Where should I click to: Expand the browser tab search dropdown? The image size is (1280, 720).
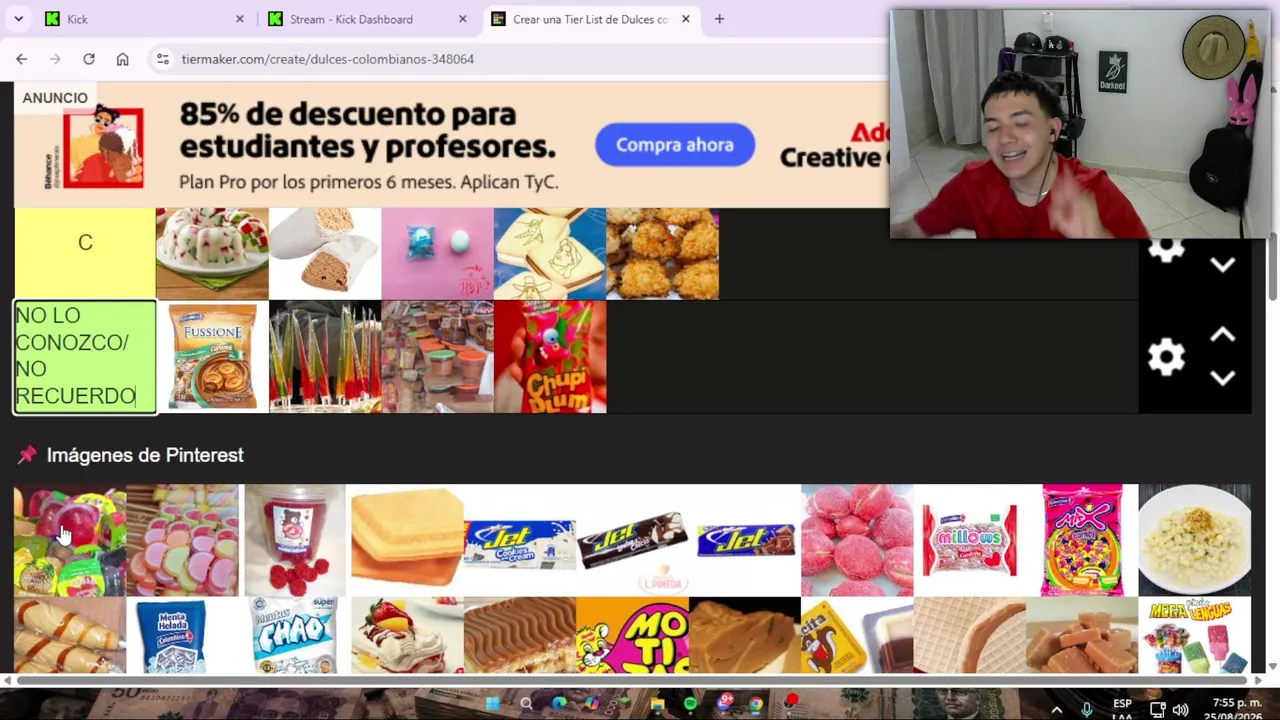[x=18, y=19]
